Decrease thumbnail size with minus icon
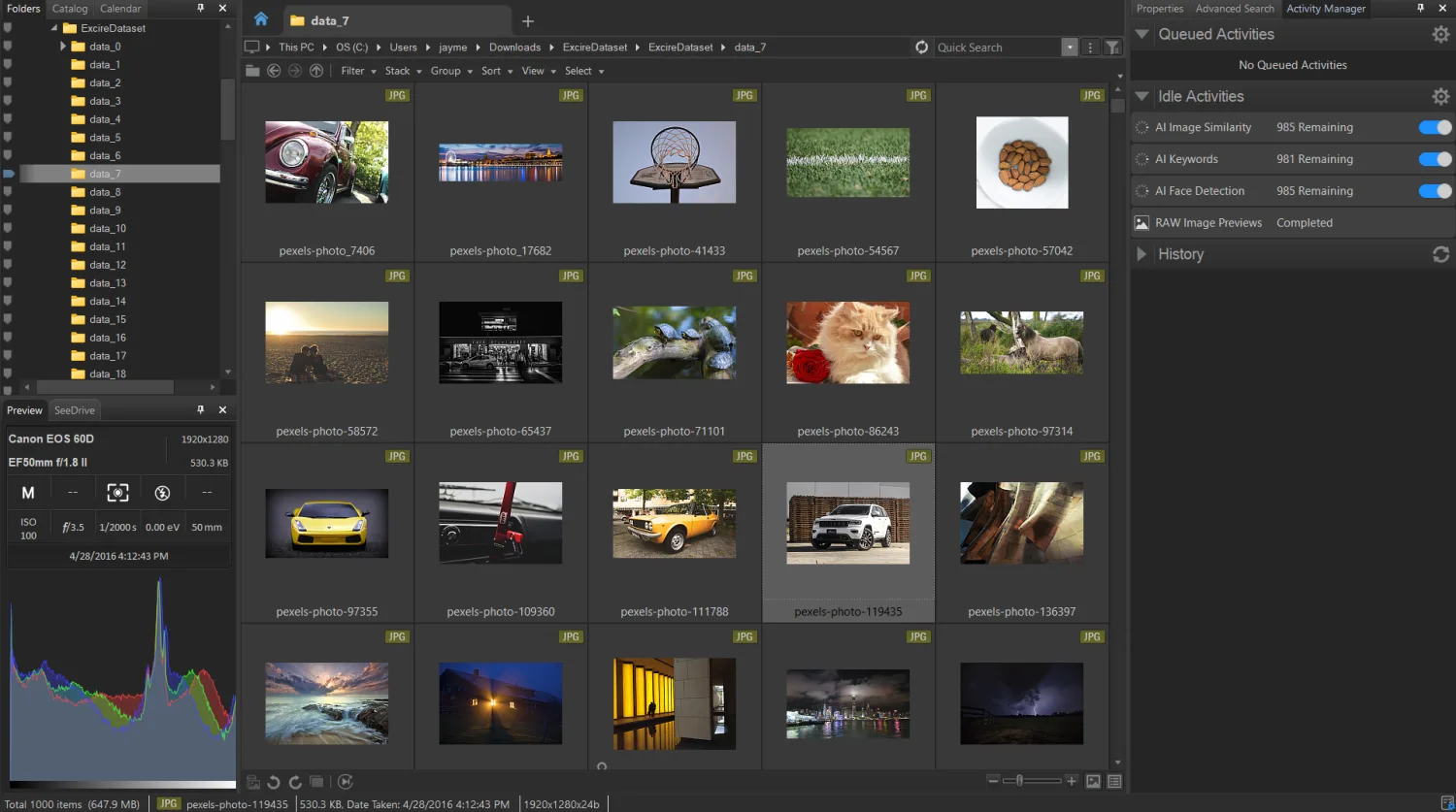1456x812 pixels. (993, 780)
